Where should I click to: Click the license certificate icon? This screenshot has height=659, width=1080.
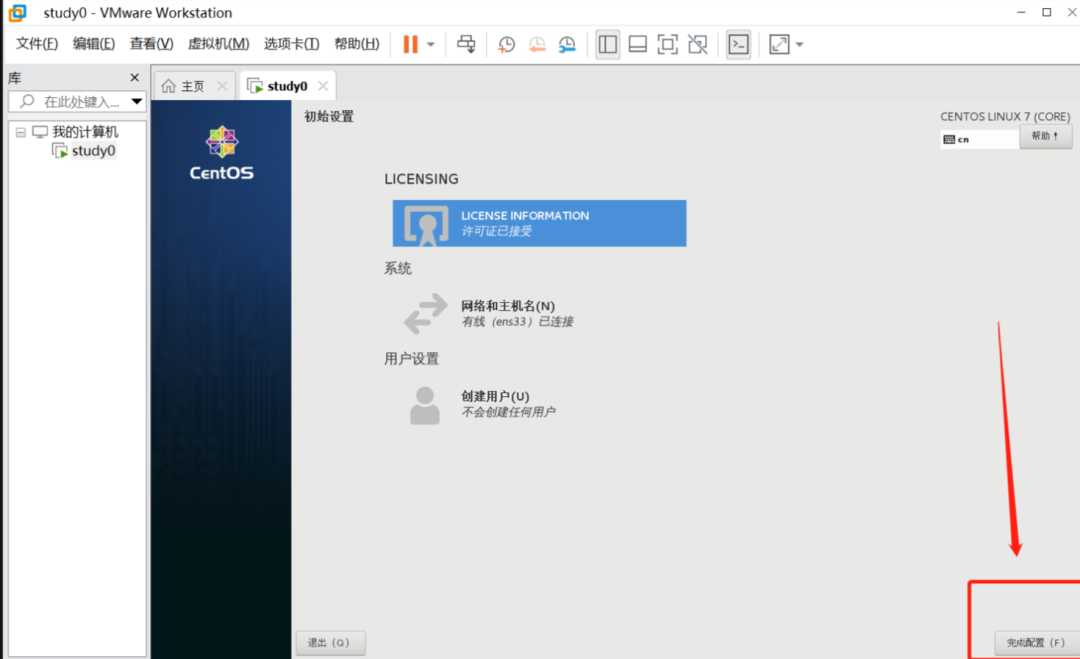[x=426, y=224]
